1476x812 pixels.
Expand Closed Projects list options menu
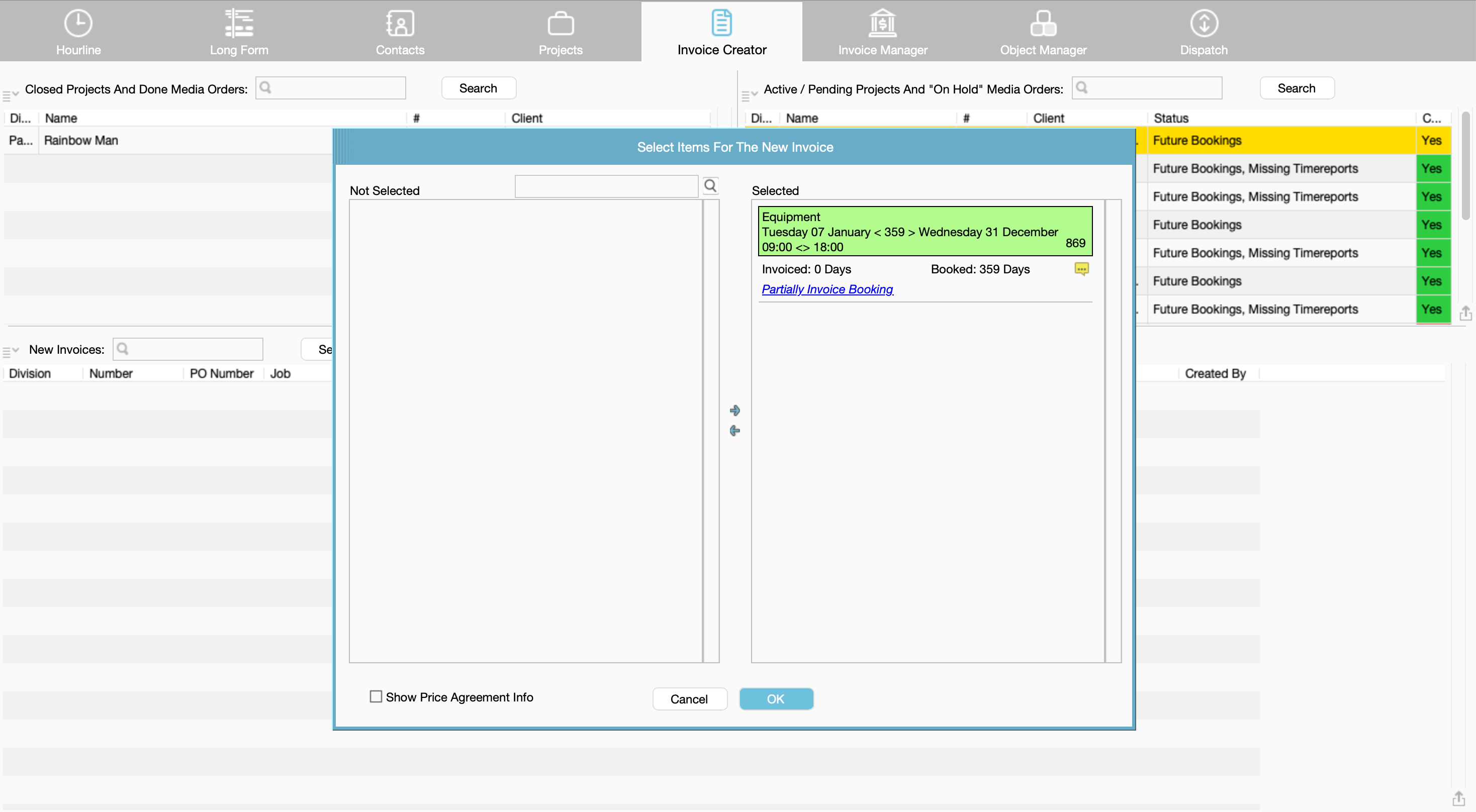pyautogui.click(x=11, y=94)
